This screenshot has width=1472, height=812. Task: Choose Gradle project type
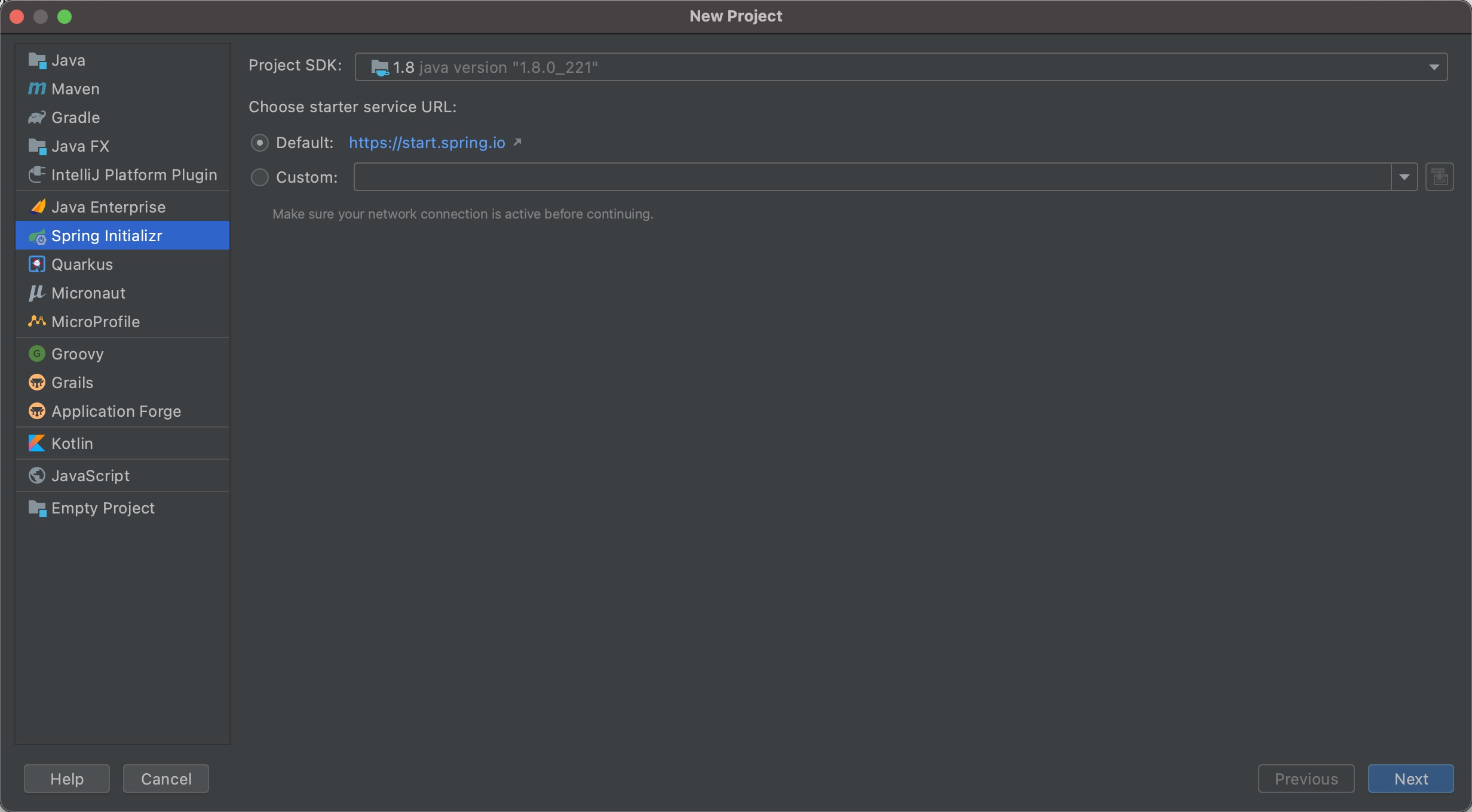pyautogui.click(x=122, y=118)
